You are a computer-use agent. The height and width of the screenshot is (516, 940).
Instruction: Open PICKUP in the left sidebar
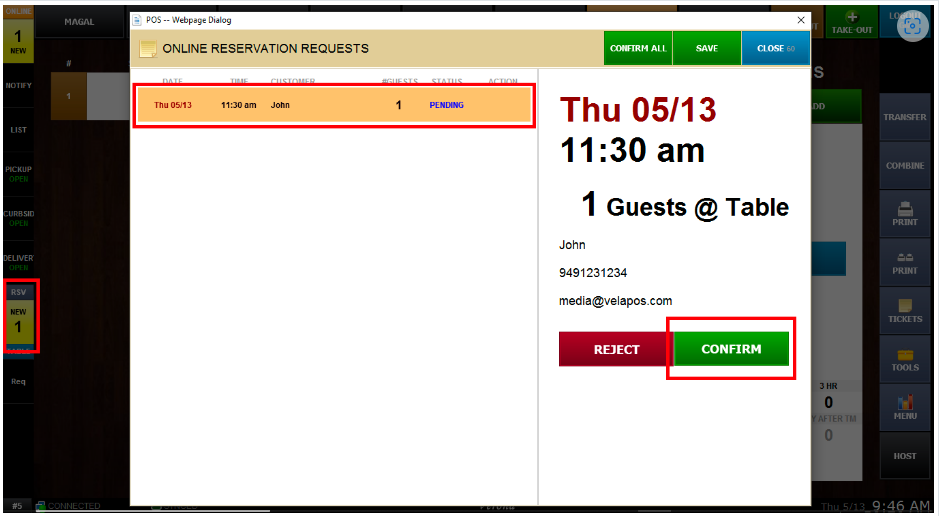18,174
